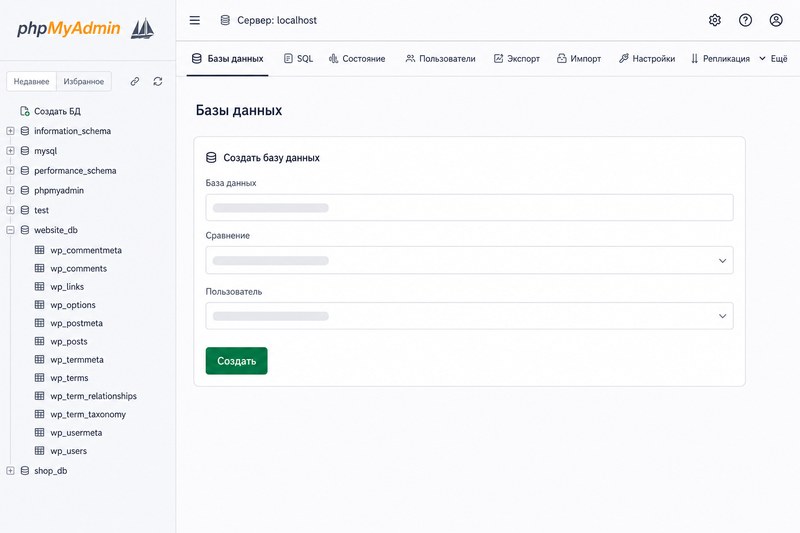Click the Создать БД new database icon
The height and width of the screenshot is (533, 800).
pos(24,111)
